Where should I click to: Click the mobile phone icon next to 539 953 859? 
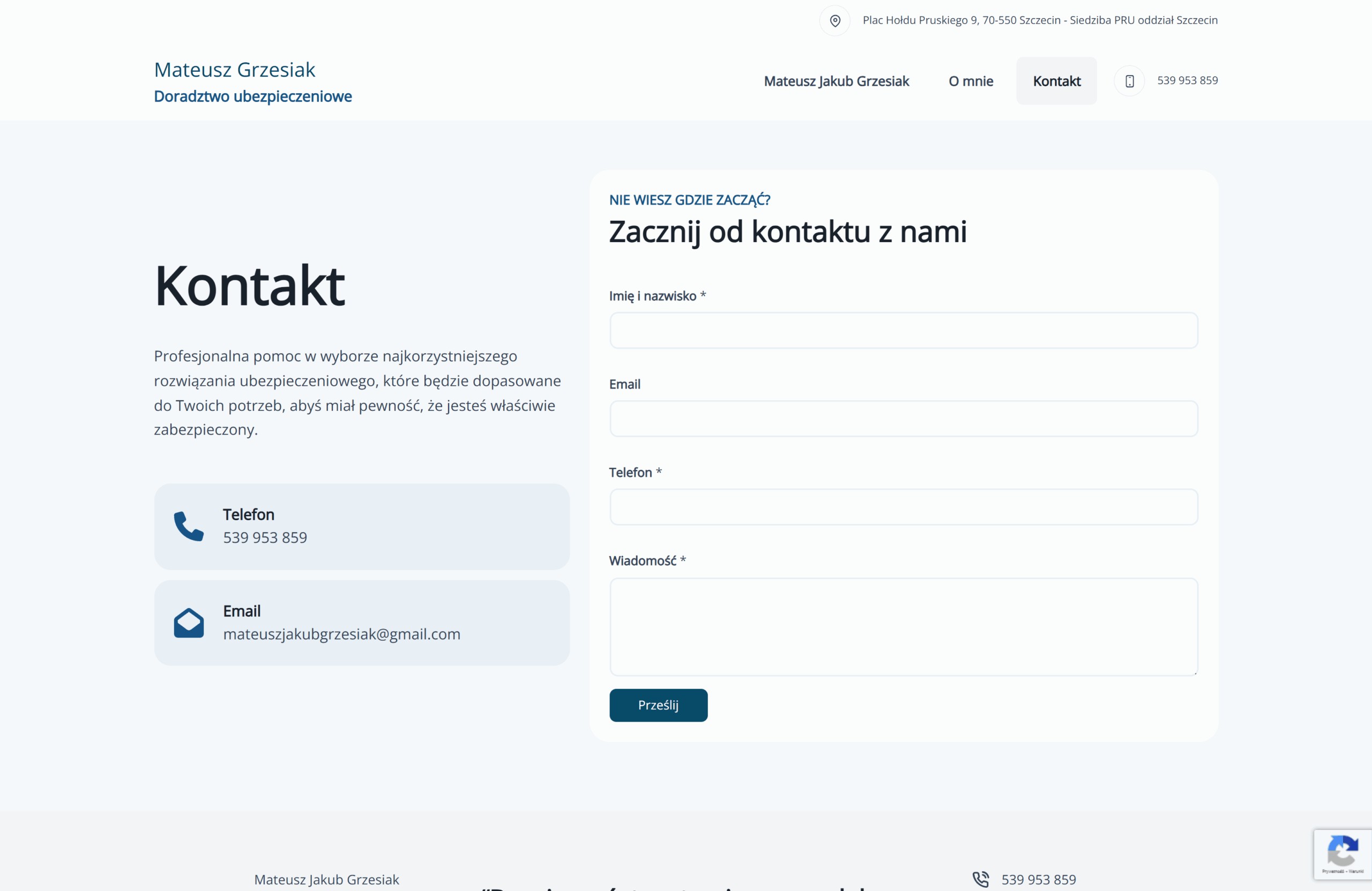click(1129, 81)
